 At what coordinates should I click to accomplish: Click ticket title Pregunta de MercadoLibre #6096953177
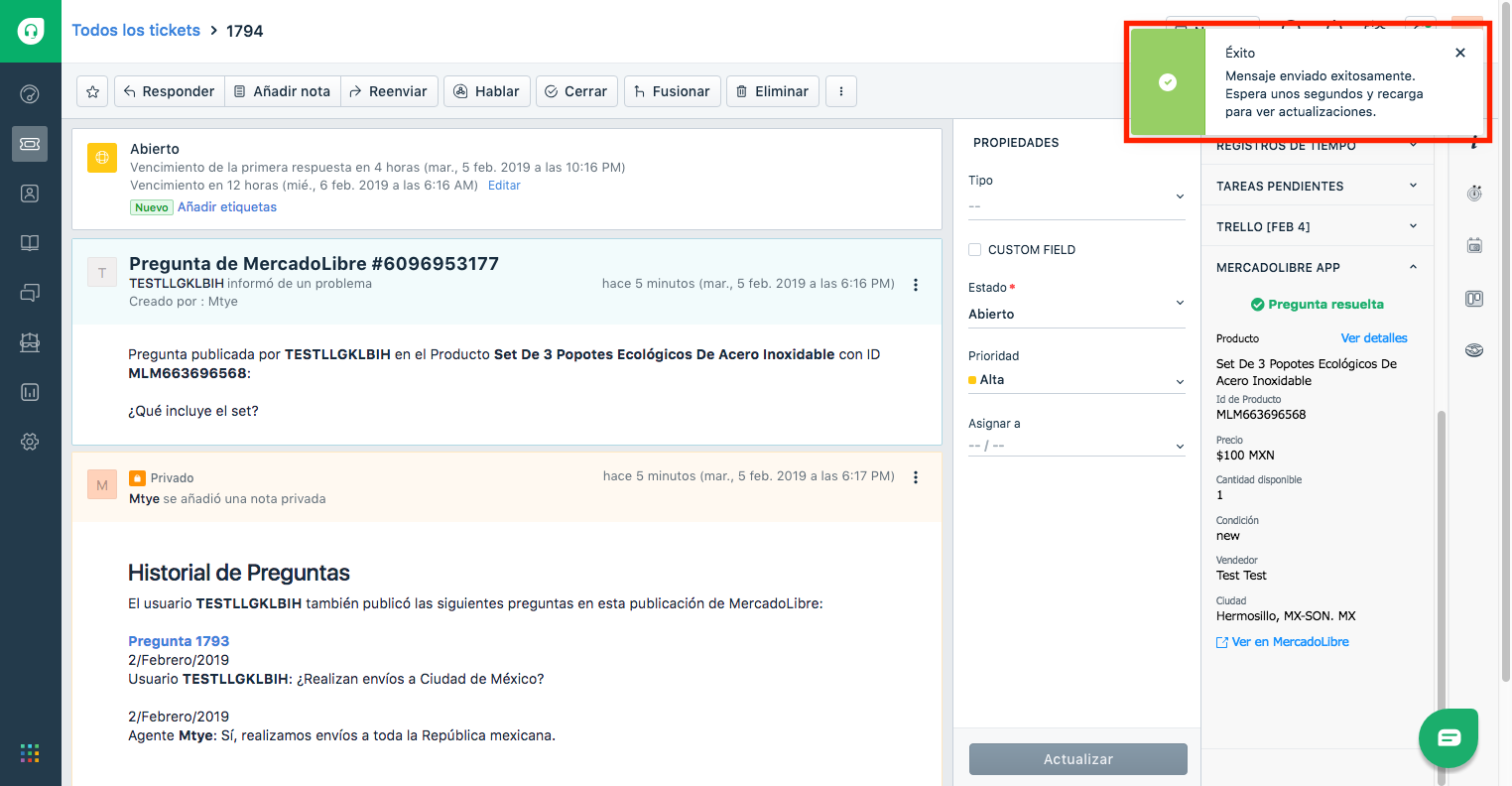(x=314, y=264)
